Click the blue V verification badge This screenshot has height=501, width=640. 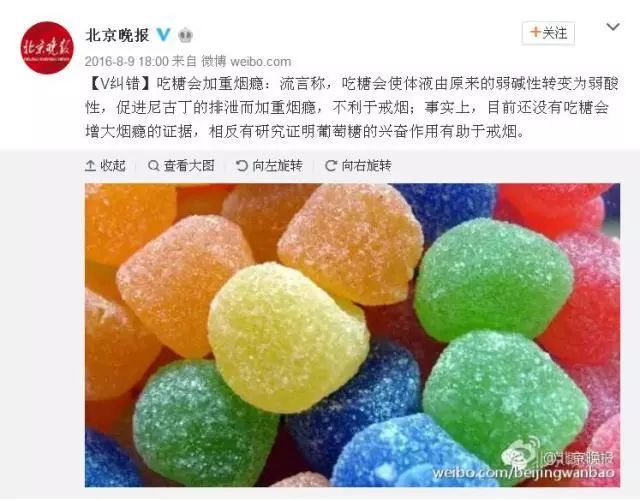click(163, 35)
